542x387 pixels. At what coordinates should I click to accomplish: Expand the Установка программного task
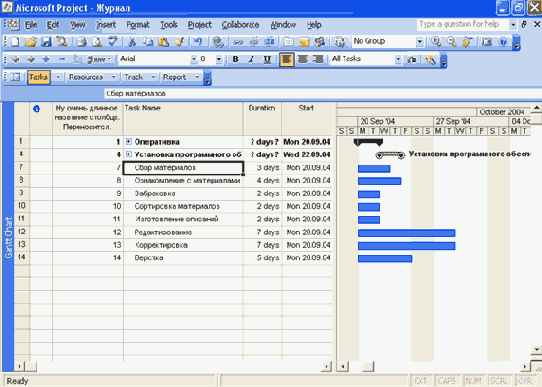tap(129, 154)
